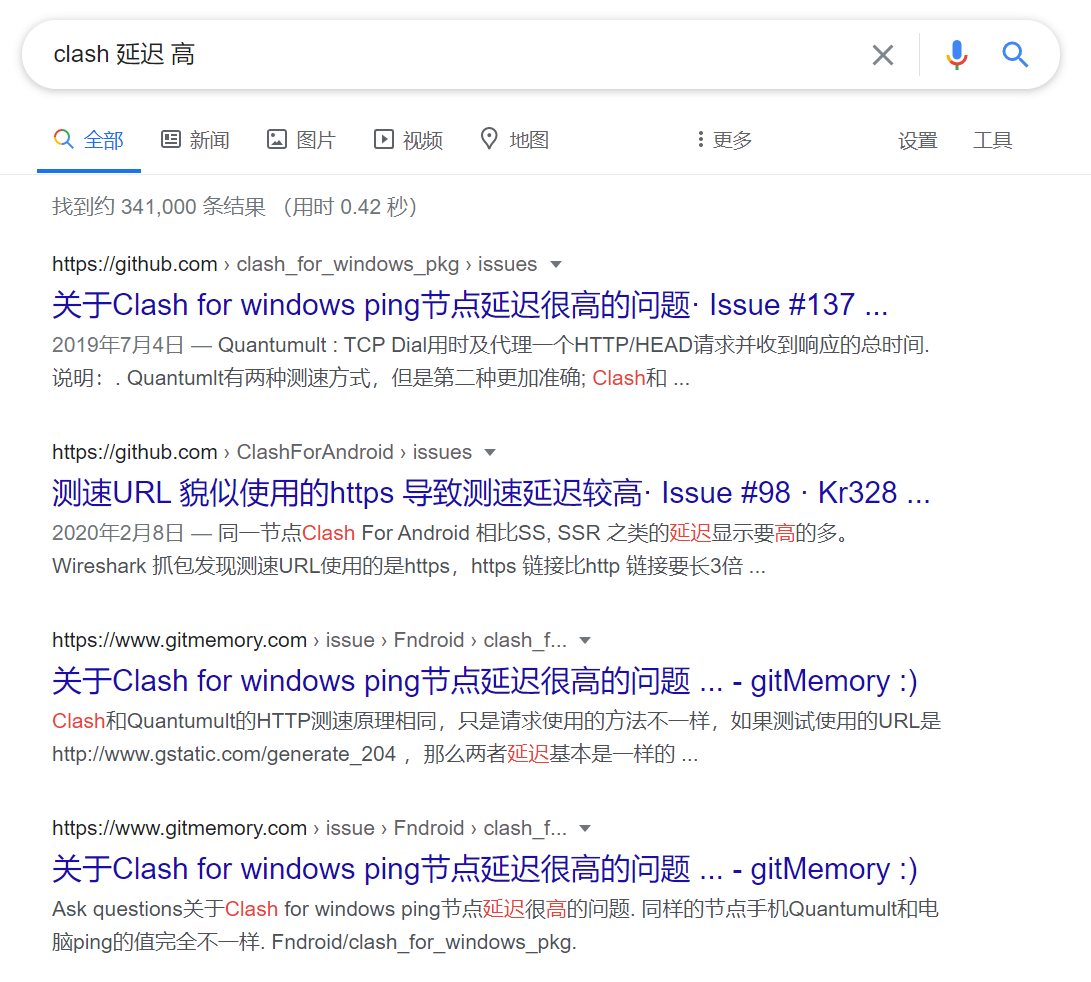The image size is (1091, 982).
Task: Clear the search query with the X icon
Action: [x=883, y=55]
